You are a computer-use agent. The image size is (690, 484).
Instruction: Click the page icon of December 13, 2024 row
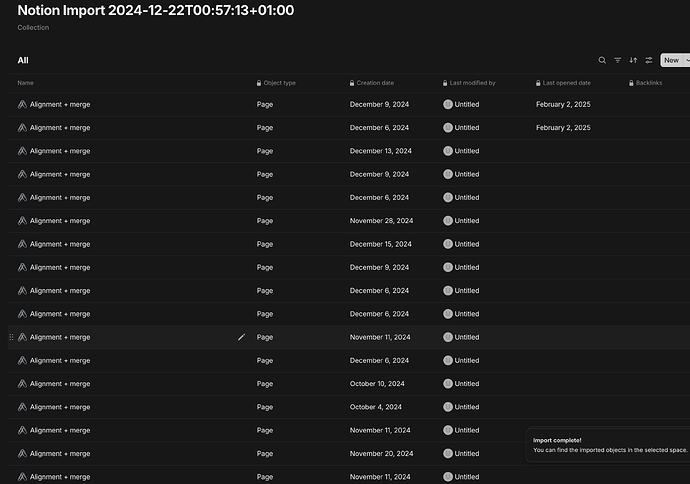click(x=22, y=151)
